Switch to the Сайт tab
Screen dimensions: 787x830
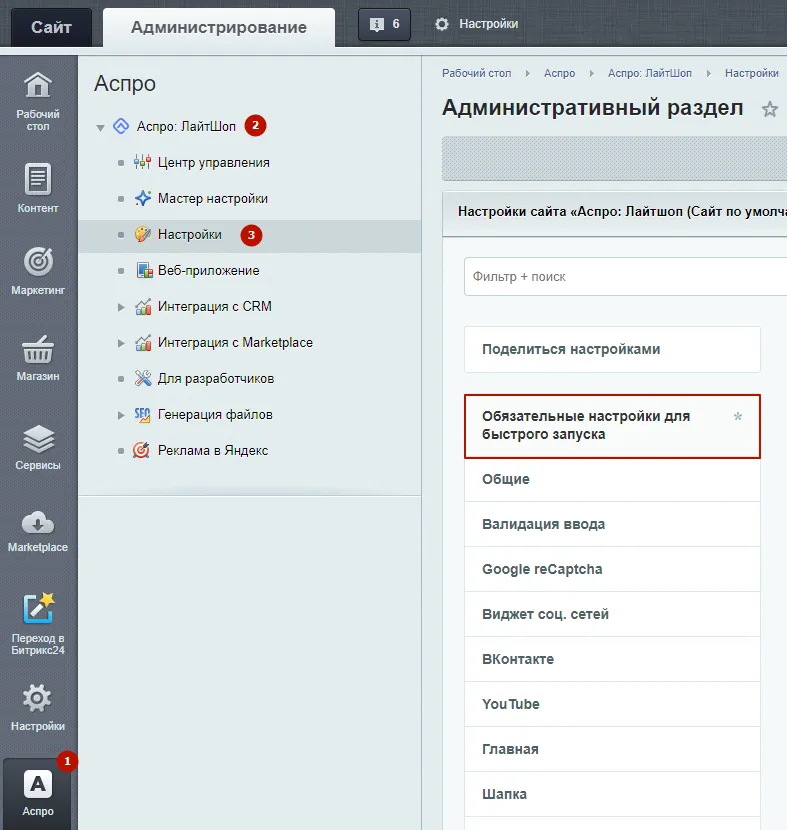51,27
